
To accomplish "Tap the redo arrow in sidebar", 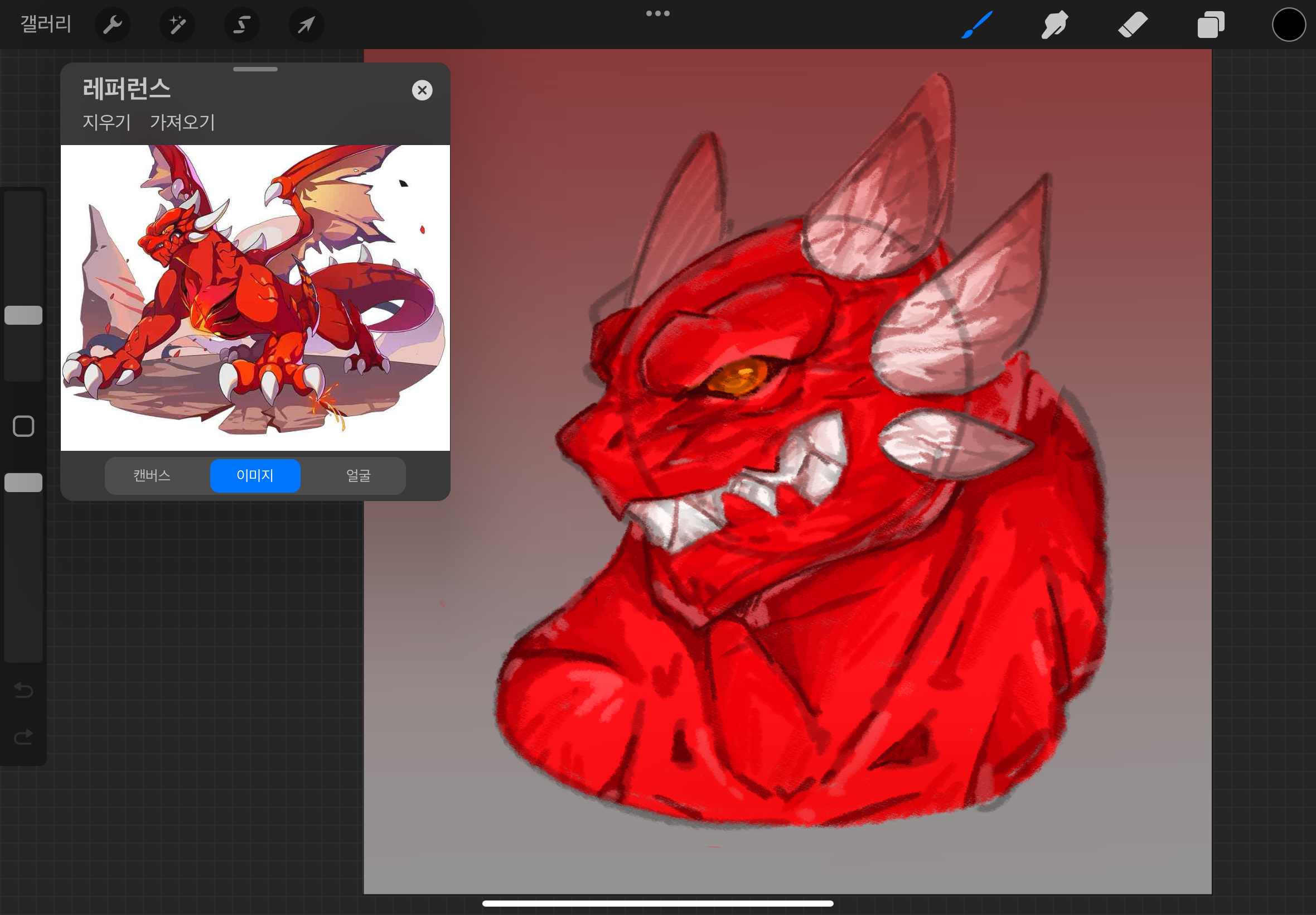I will [x=23, y=736].
